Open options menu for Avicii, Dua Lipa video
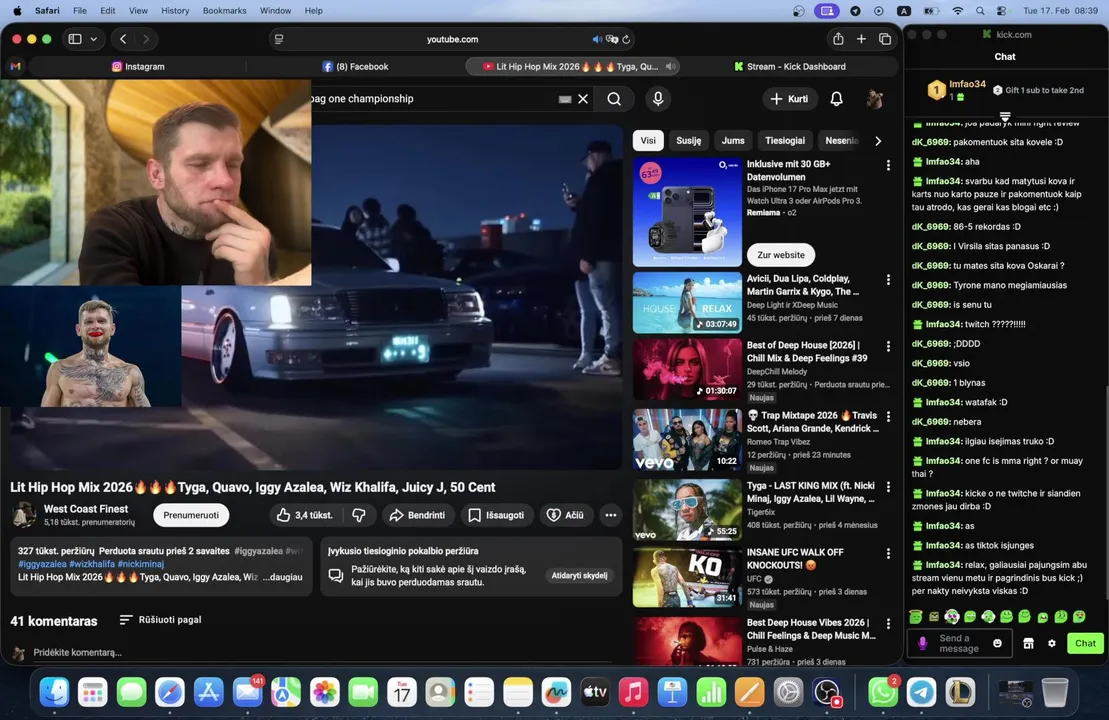The image size is (1109, 720). tap(888, 280)
